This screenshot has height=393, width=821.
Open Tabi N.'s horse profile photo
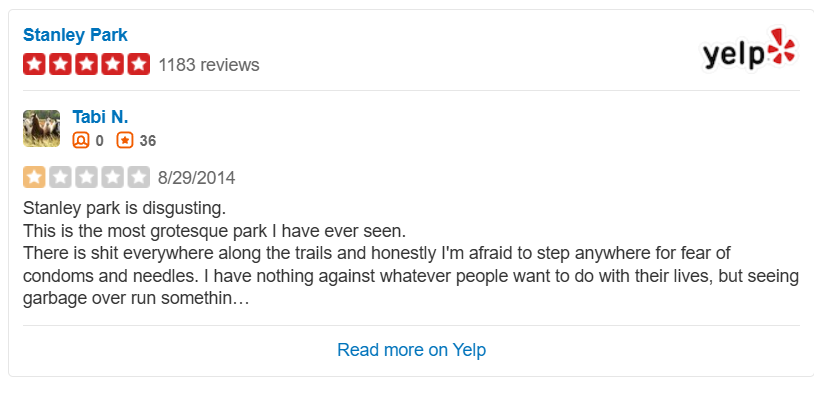[41, 129]
